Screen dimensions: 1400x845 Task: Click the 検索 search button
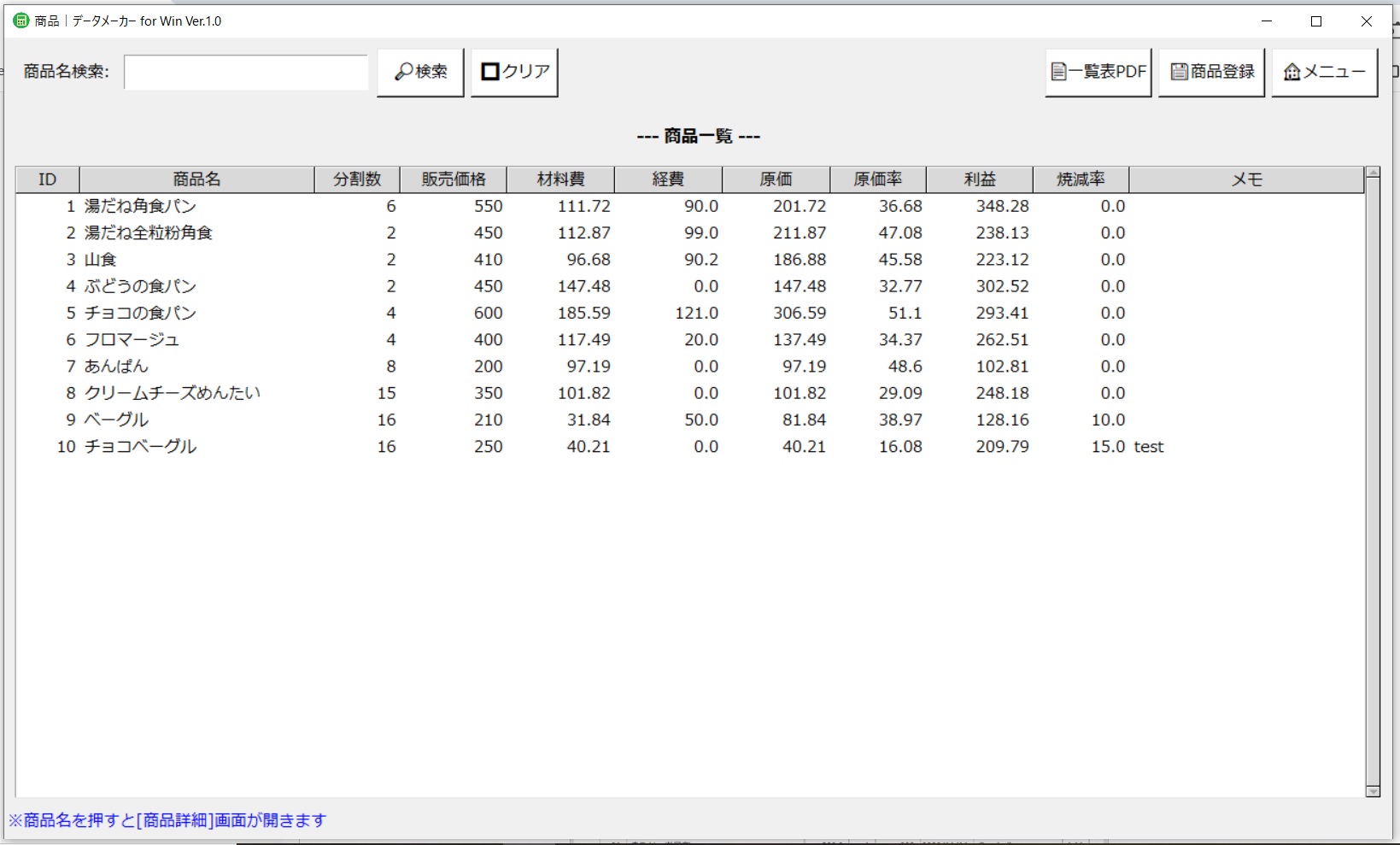pos(420,72)
